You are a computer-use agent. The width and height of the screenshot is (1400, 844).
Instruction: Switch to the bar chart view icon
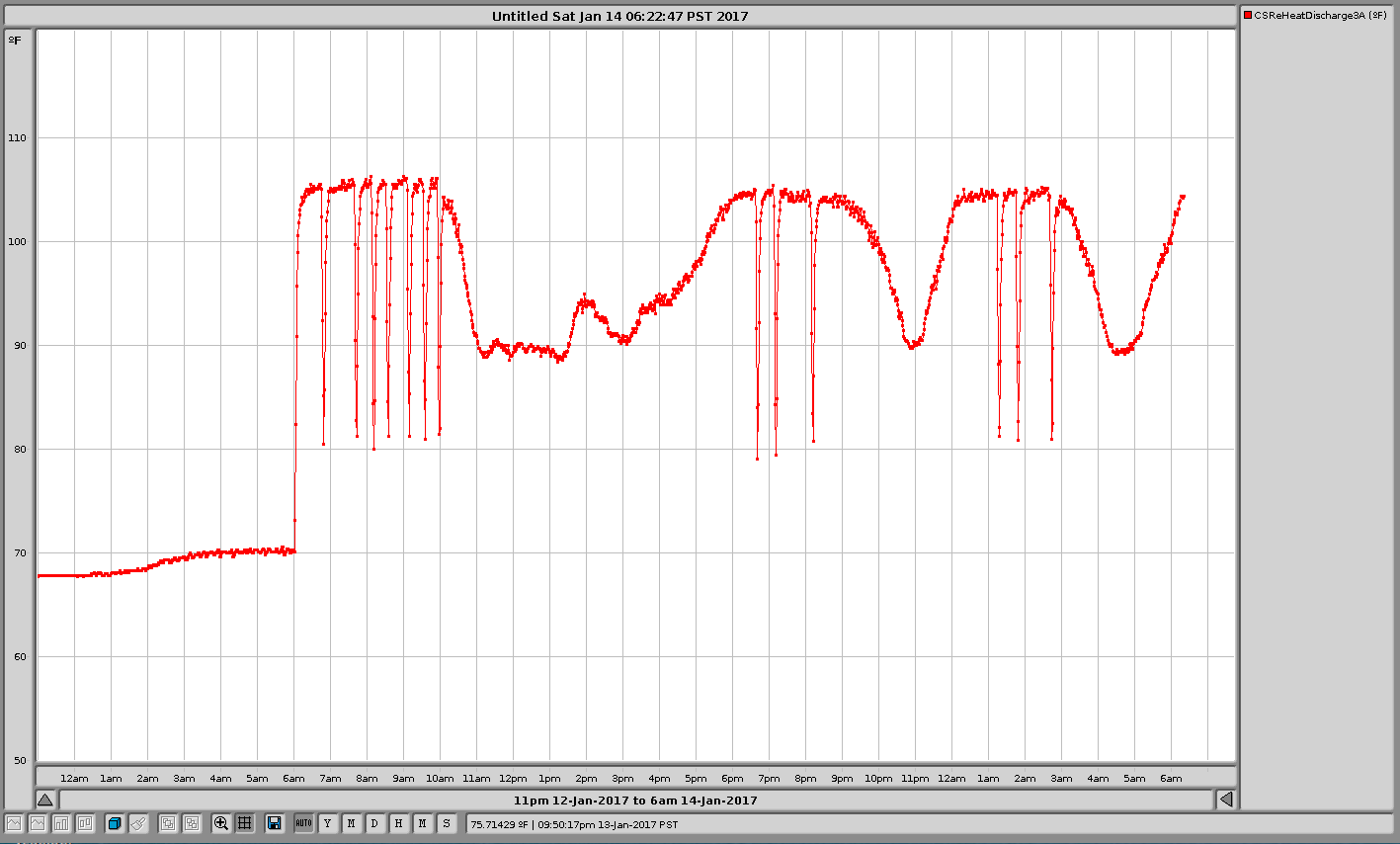point(61,823)
